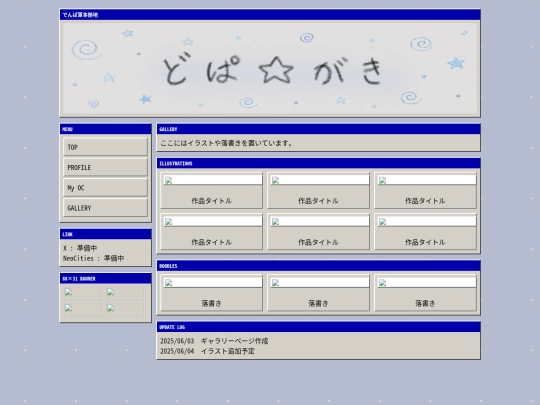Click the NeoCities : 準備中 line

click(x=93, y=258)
